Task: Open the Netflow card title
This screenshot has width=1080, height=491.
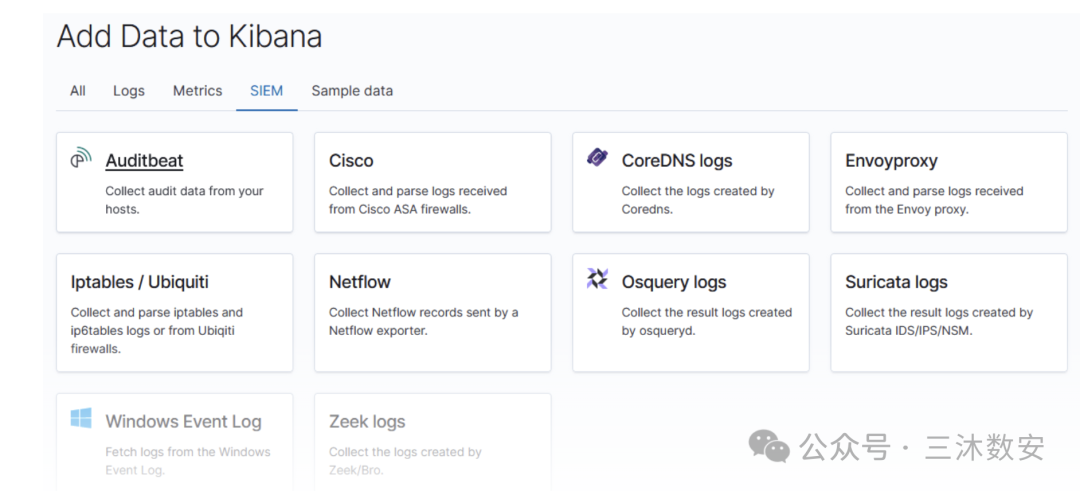Action: point(360,282)
